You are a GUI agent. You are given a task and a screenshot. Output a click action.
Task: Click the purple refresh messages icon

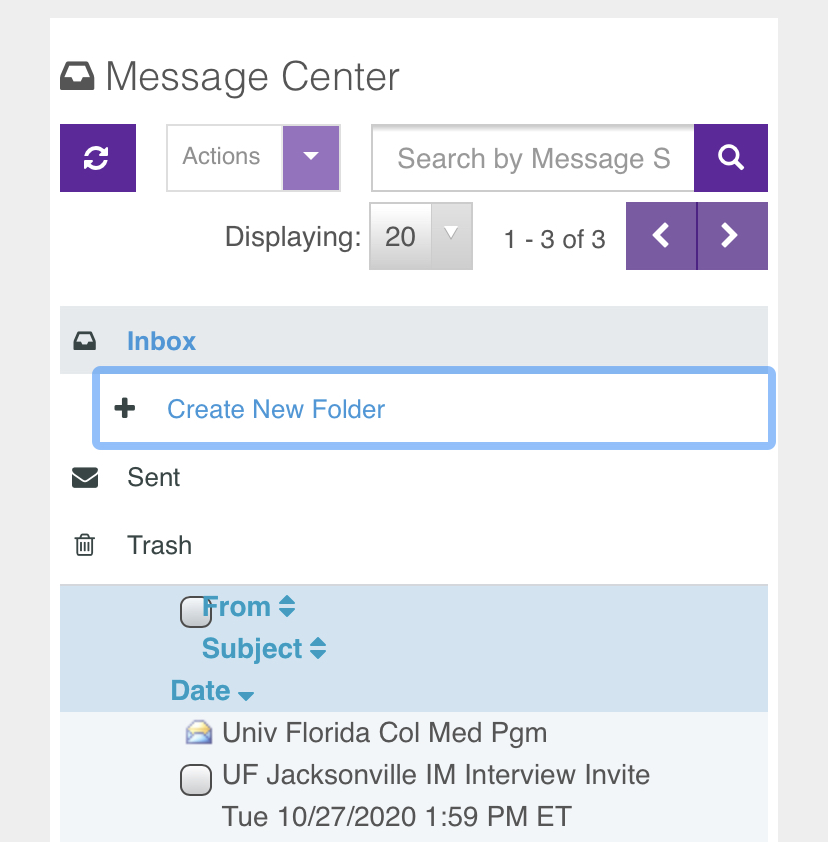click(97, 158)
